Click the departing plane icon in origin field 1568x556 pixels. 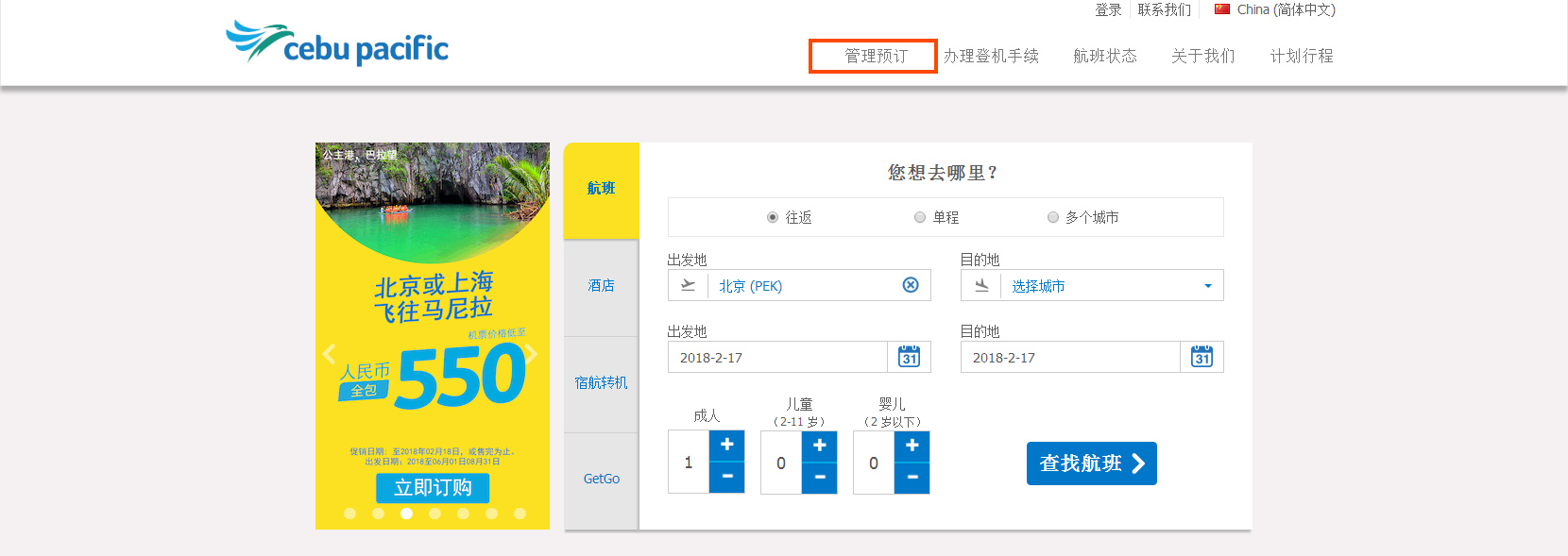688,285
